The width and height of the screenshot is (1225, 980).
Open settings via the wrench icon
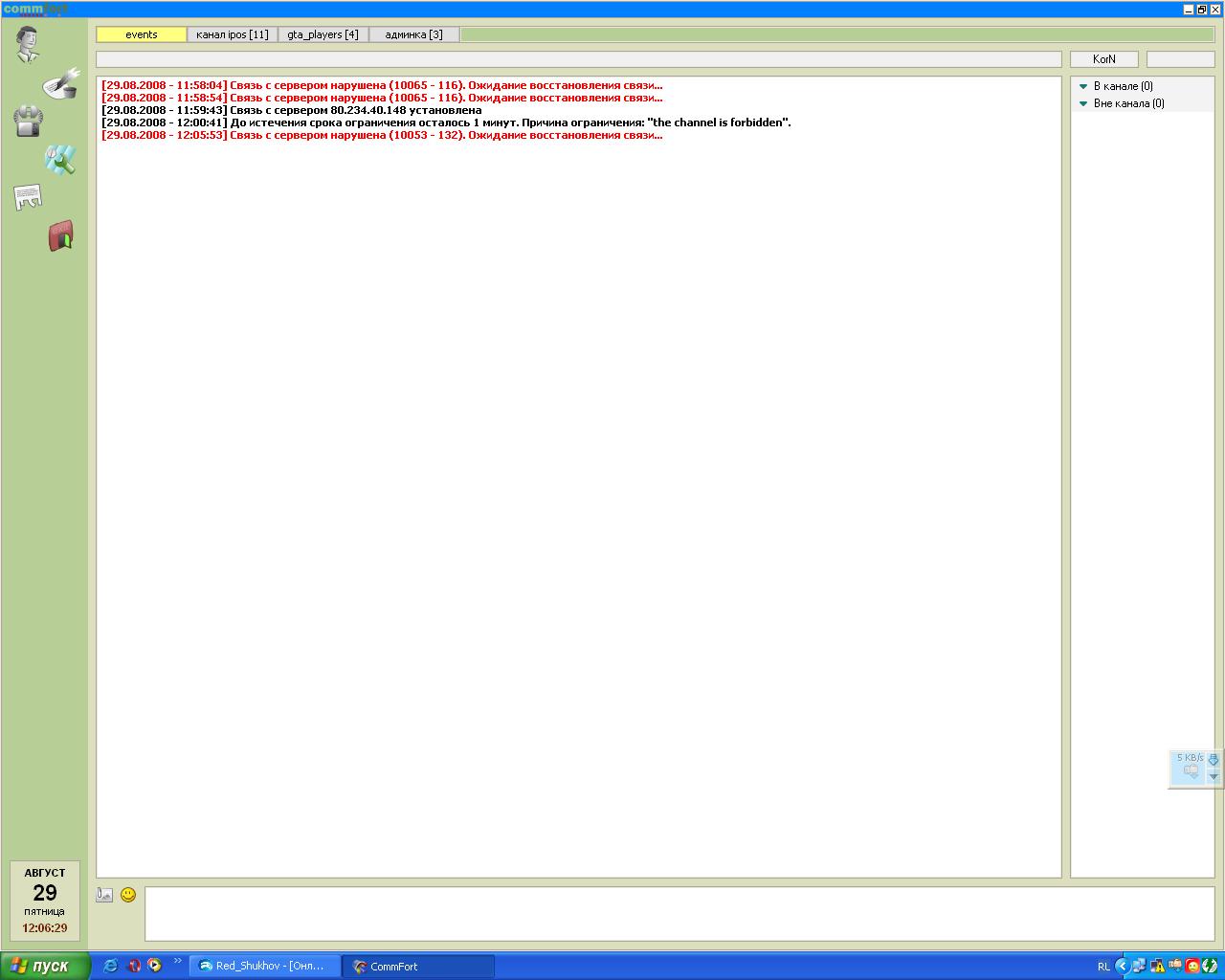coord(60,159)
